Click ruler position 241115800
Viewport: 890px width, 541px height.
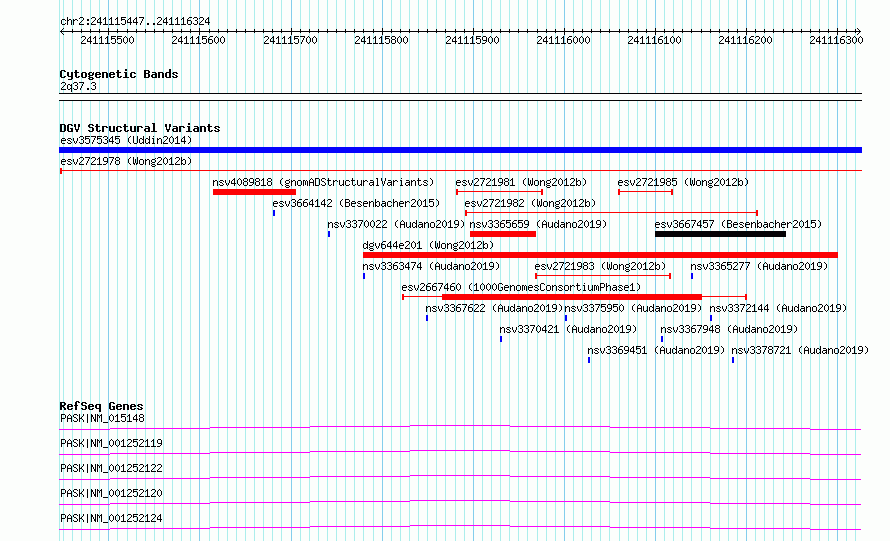click(381, 40)
